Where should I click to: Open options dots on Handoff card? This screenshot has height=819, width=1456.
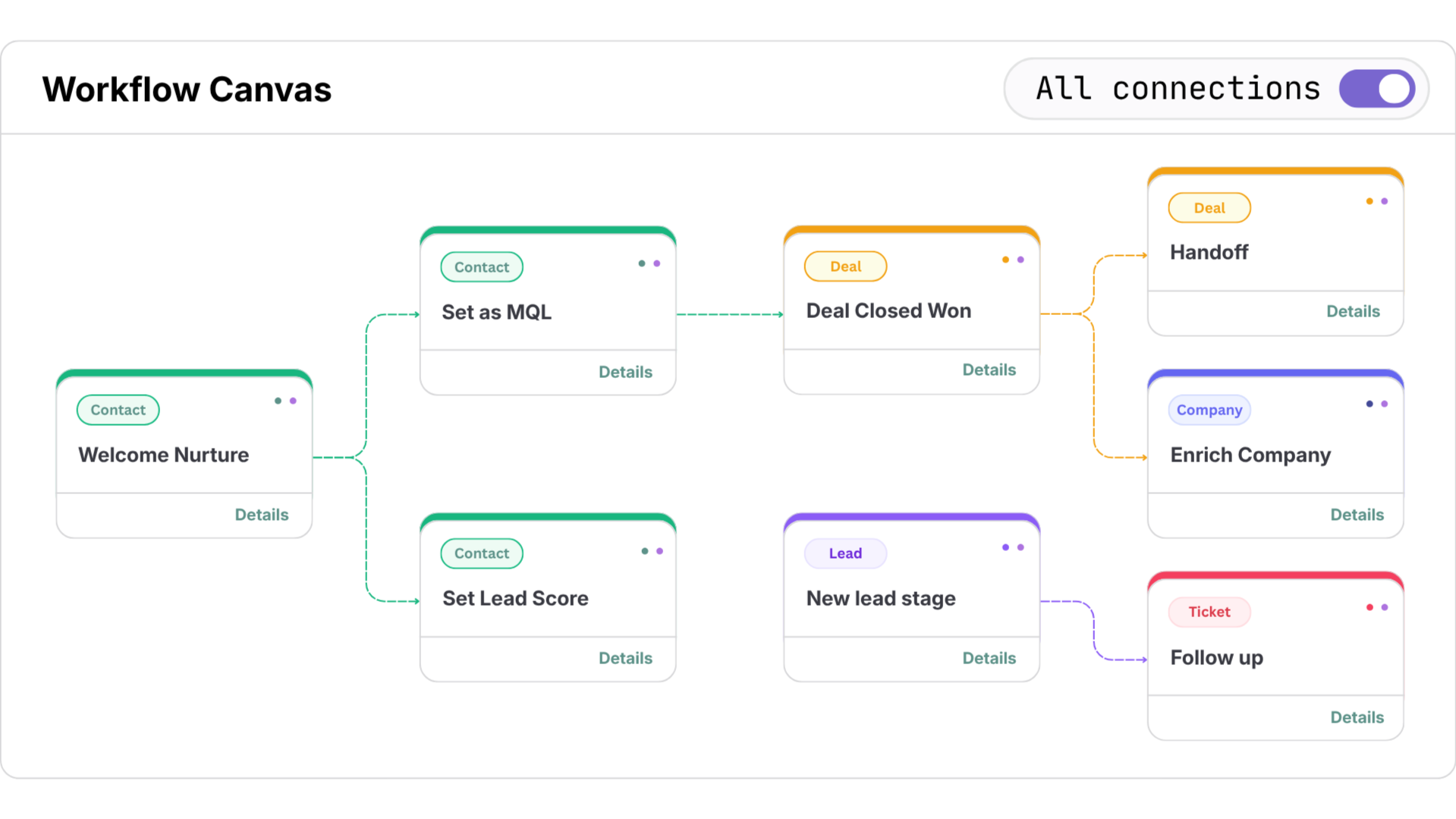[x=1376, y=201]
